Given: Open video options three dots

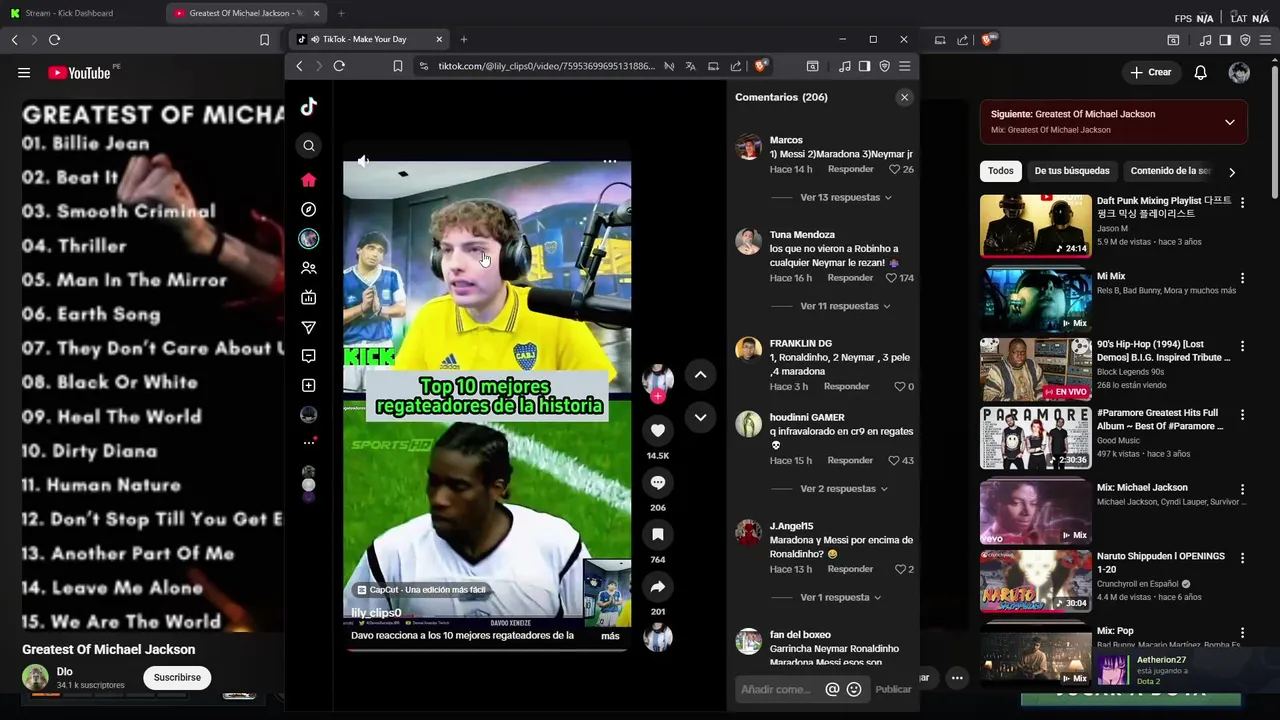Looking at the screenshot, I should coord(609,161).
